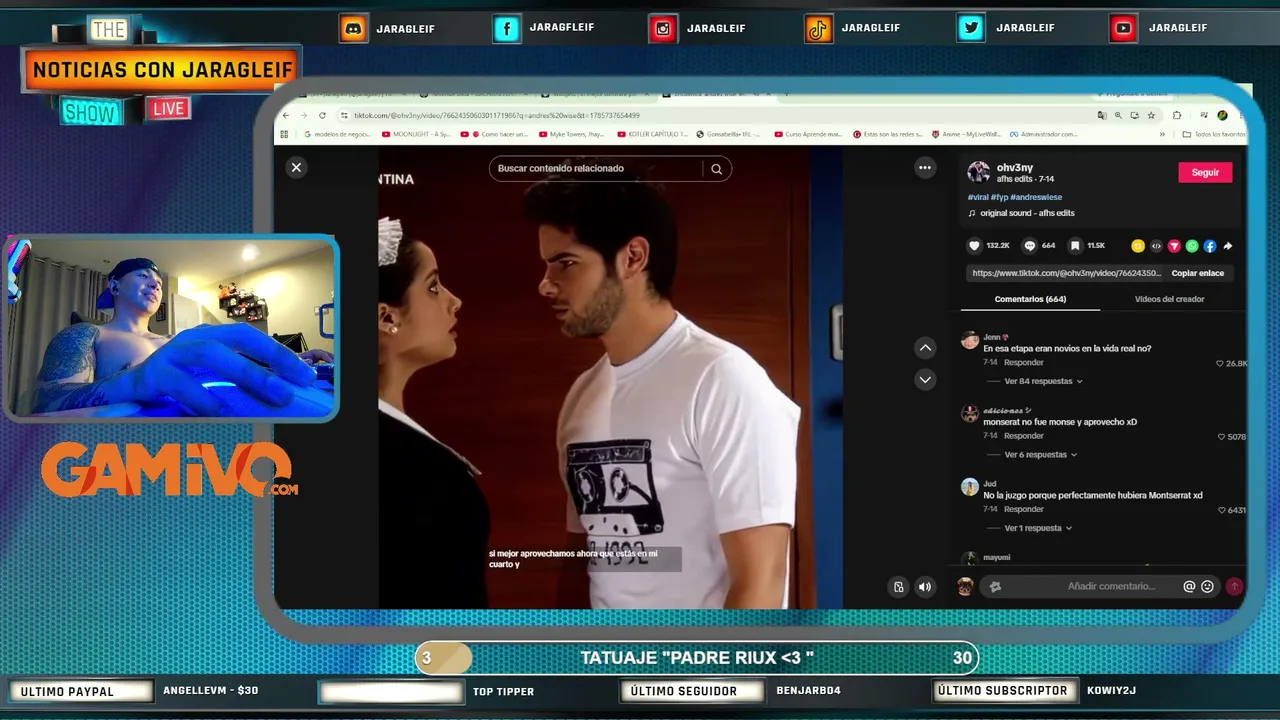This screenshot has width=1280, height=720.
Task: Like Jud's comment heart
Action: point(1221,510)
